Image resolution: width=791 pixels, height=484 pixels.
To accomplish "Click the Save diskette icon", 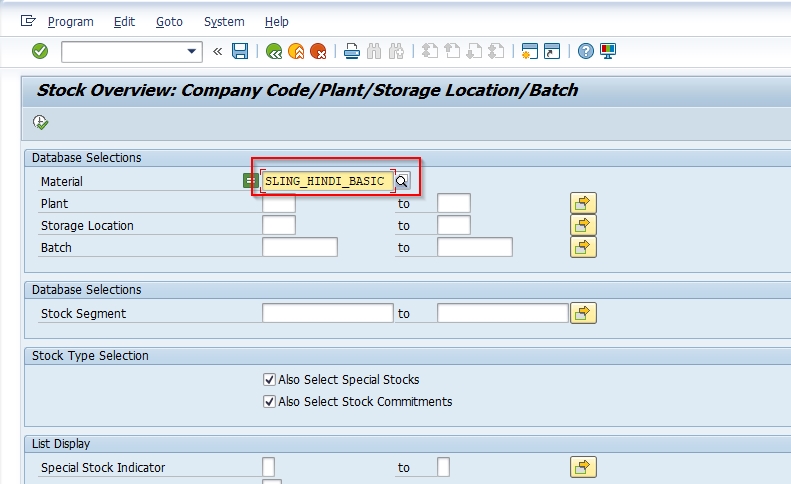I will point(240,51).
